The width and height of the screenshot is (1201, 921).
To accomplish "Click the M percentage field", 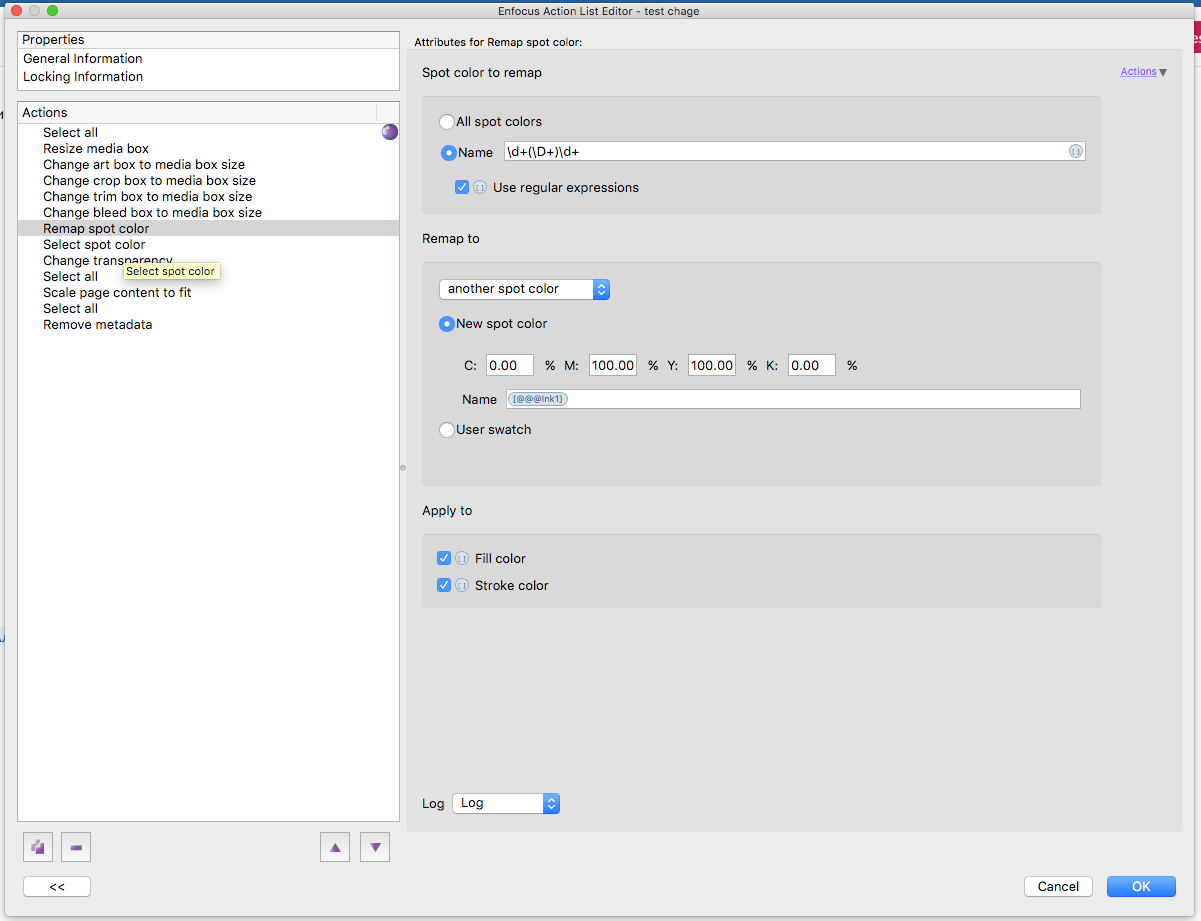I will click(613, 365).
